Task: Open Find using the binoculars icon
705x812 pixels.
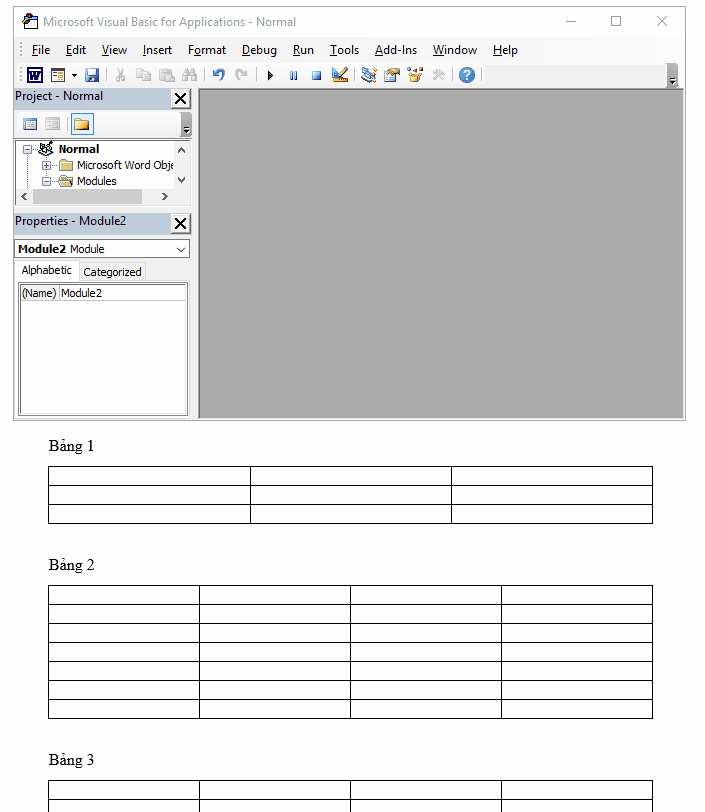Action: (189, 75)
